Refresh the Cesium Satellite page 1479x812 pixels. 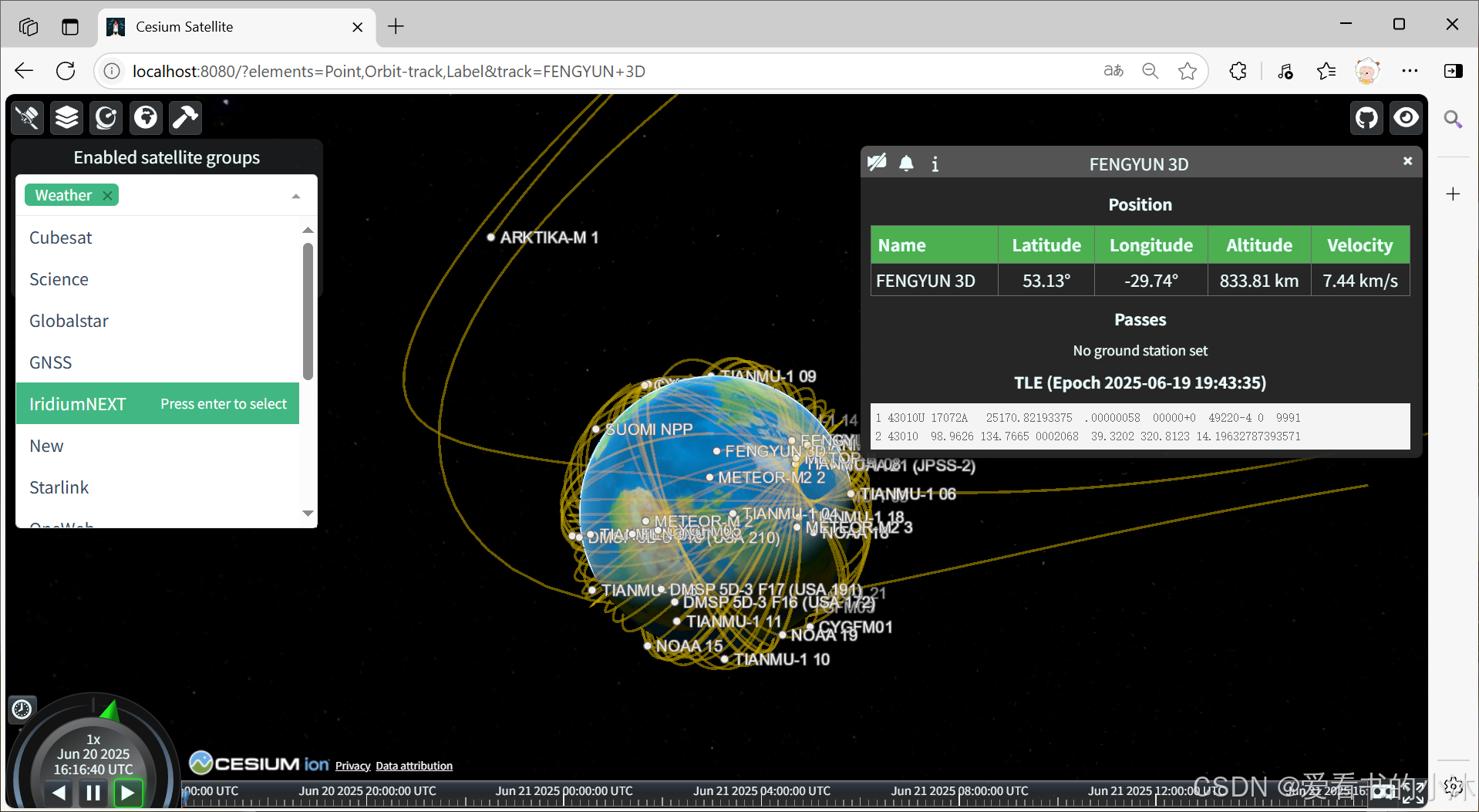pyautogui.click(x=66, y=71)
